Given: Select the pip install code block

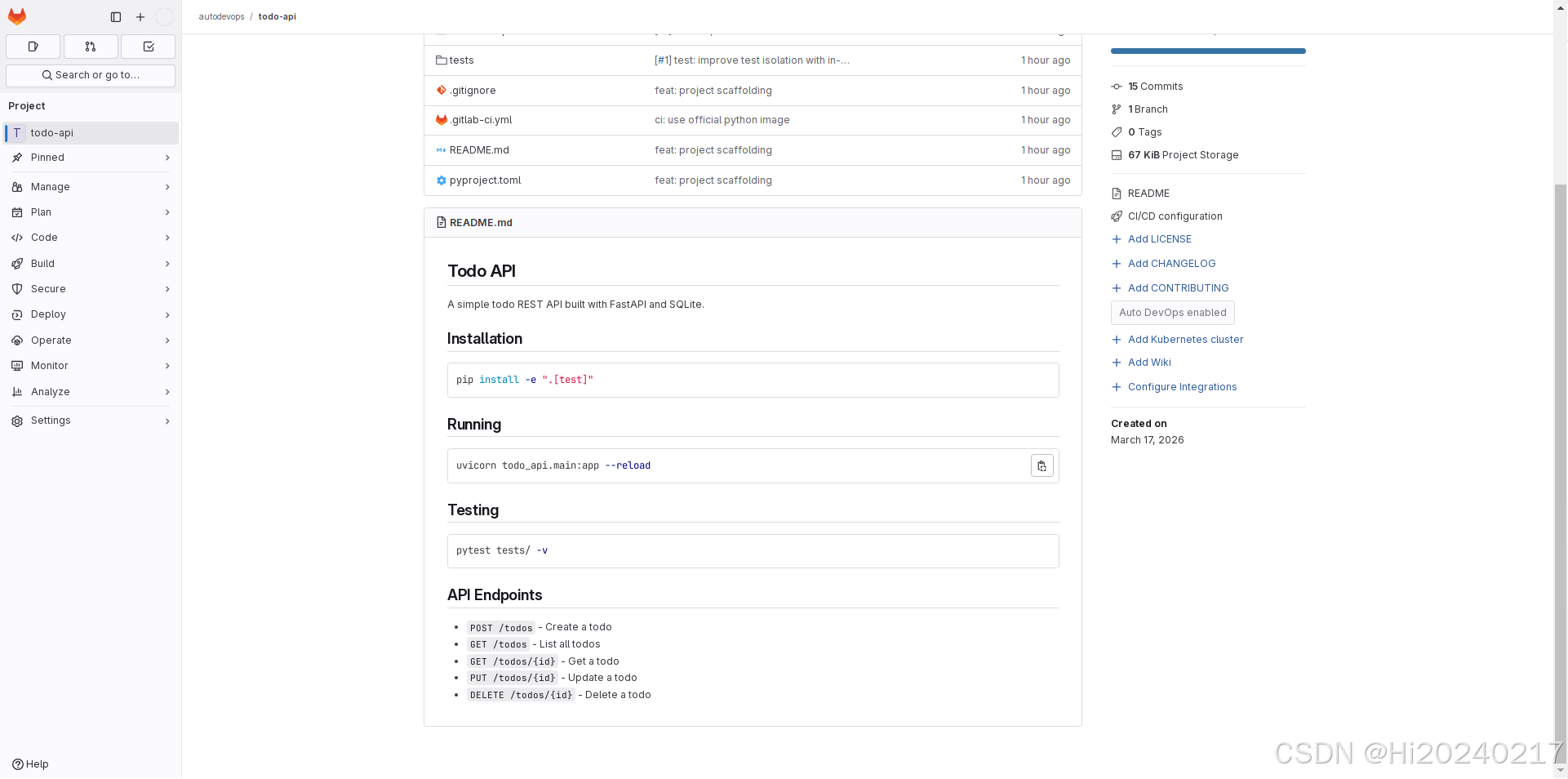Looking at the screenshot, I should 753,381.
